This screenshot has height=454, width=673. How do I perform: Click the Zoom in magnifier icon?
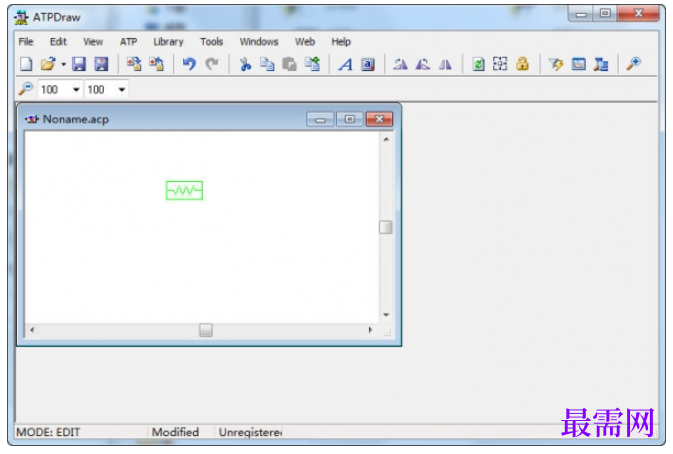(x=634, y=64)
